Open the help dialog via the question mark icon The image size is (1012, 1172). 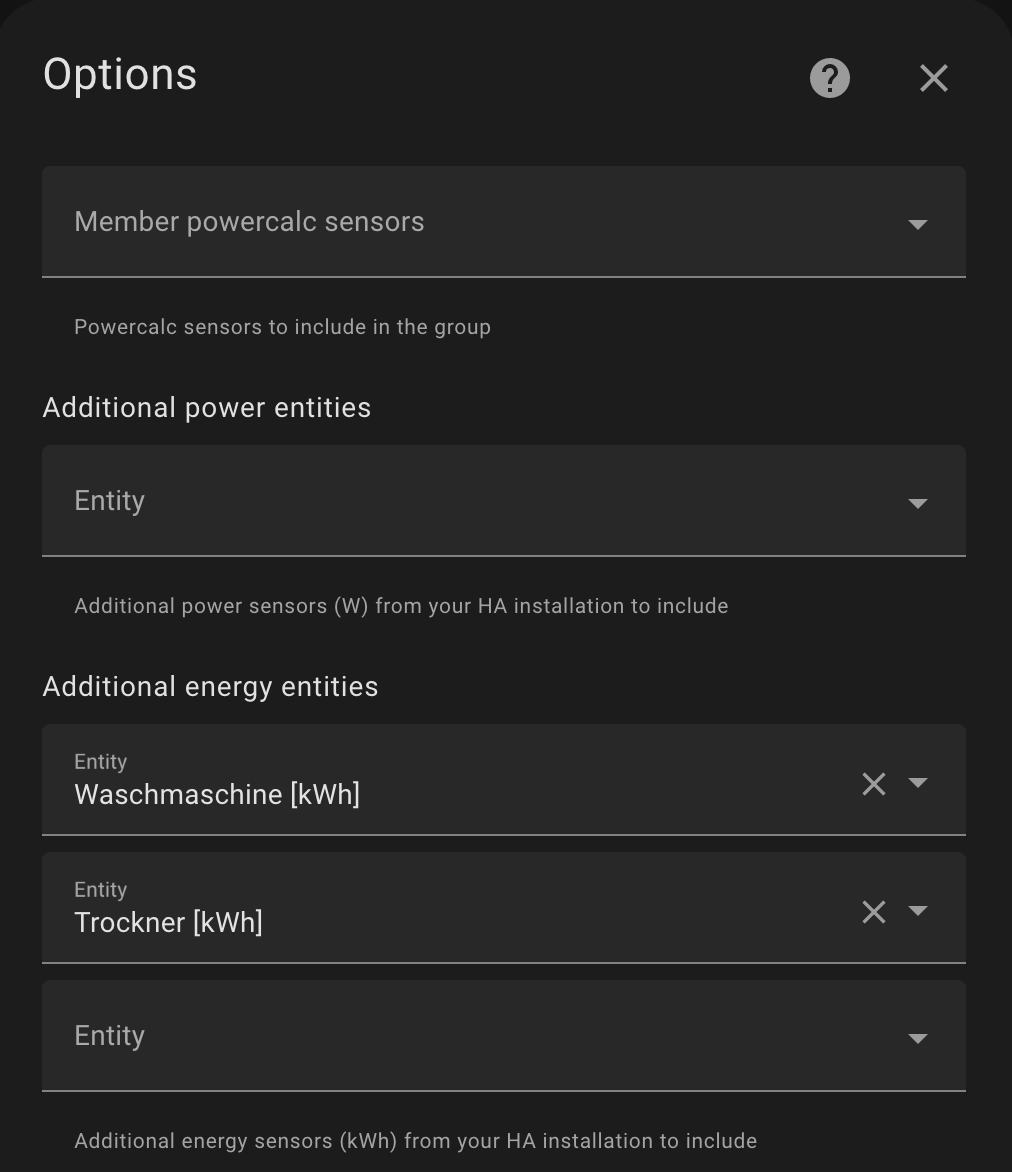click(829, 78)
